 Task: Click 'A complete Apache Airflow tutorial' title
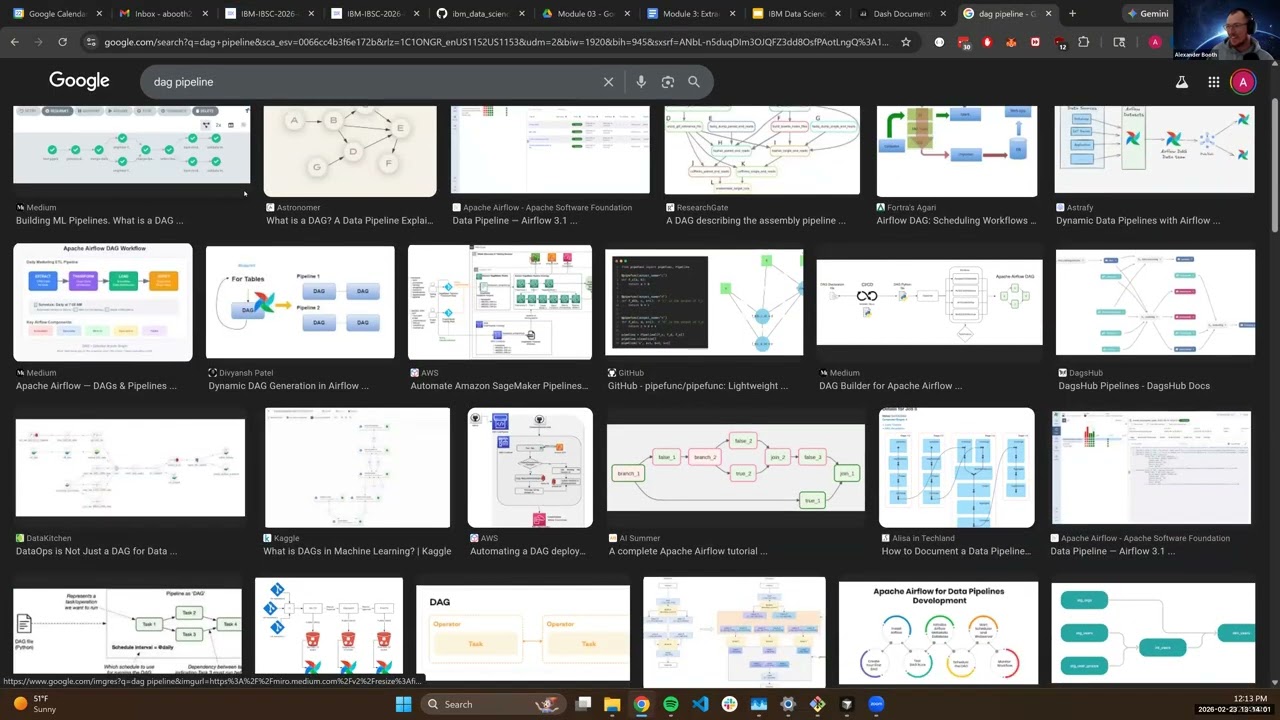pyautogui.click(x=688, y=551)
